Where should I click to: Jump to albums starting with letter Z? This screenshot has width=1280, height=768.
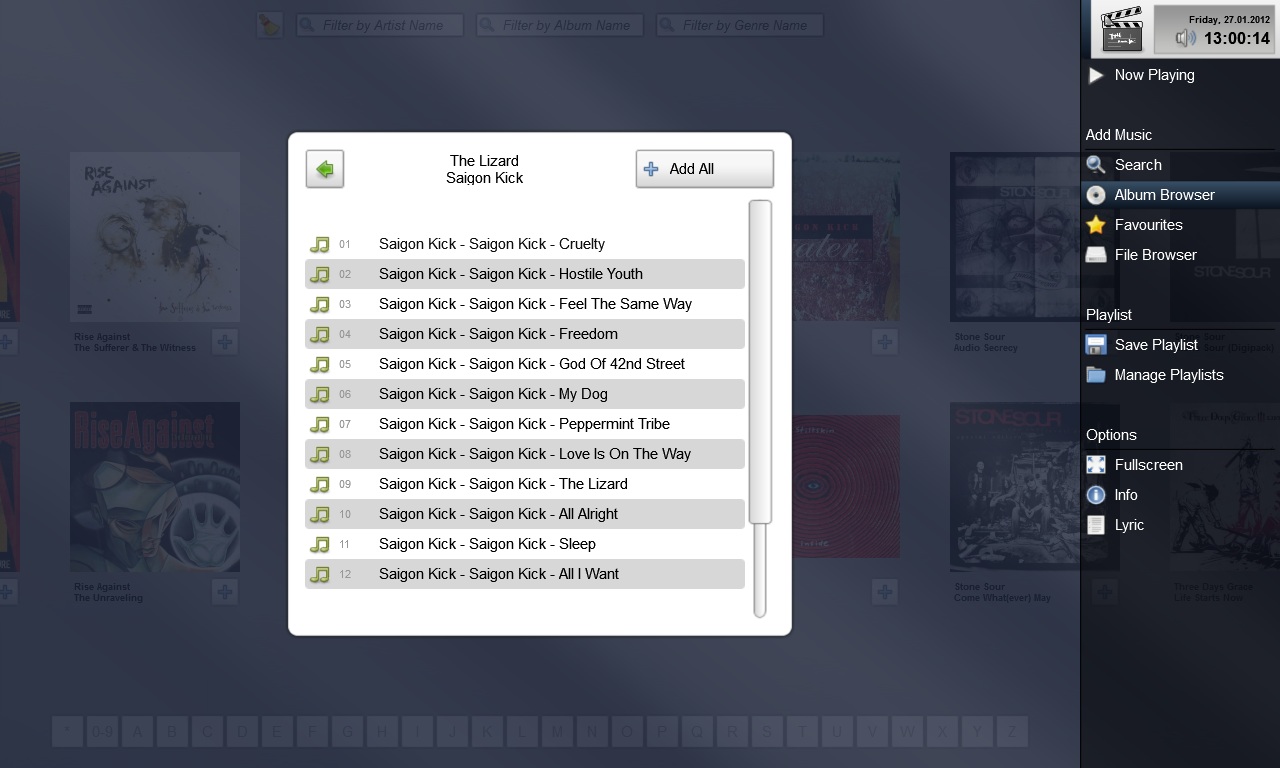click(x=1012, y=732)
